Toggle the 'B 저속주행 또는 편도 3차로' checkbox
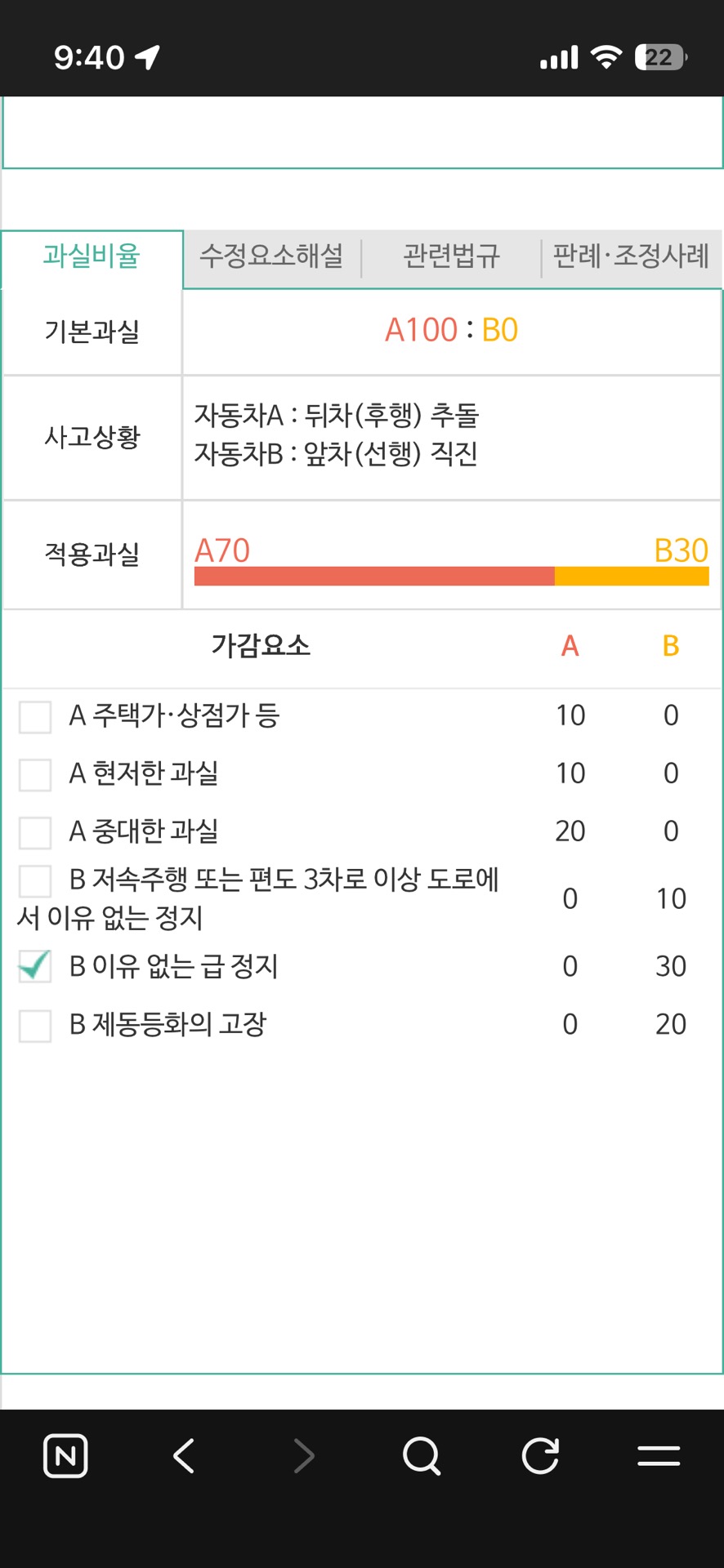This screenshot has width=724, height=1568. 35,880
